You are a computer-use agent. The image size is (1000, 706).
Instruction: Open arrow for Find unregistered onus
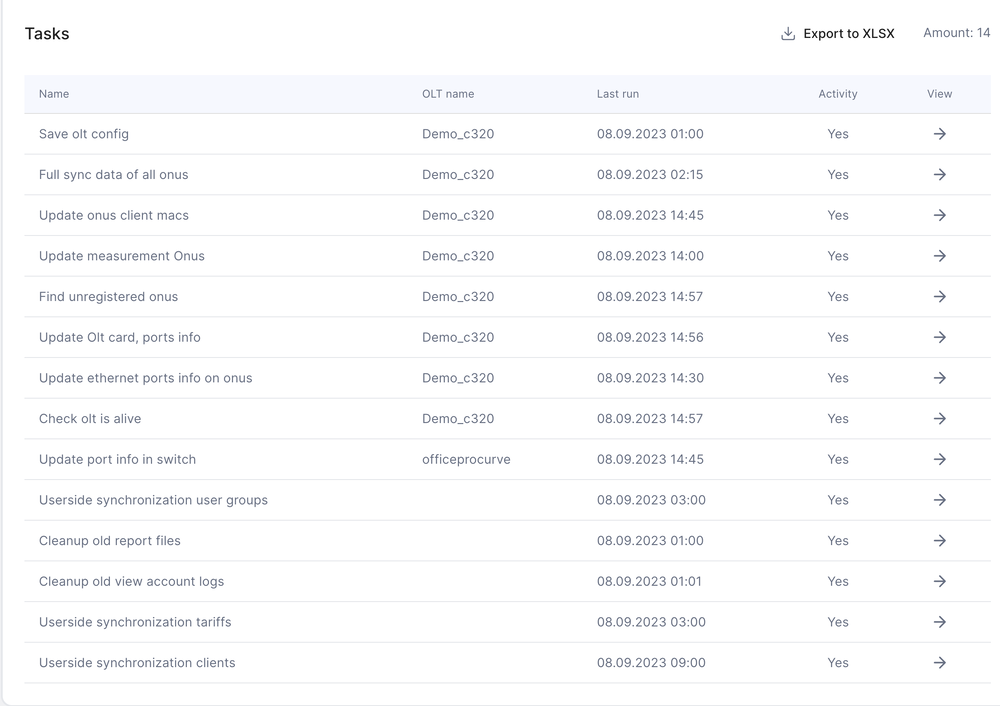[939, 297]
